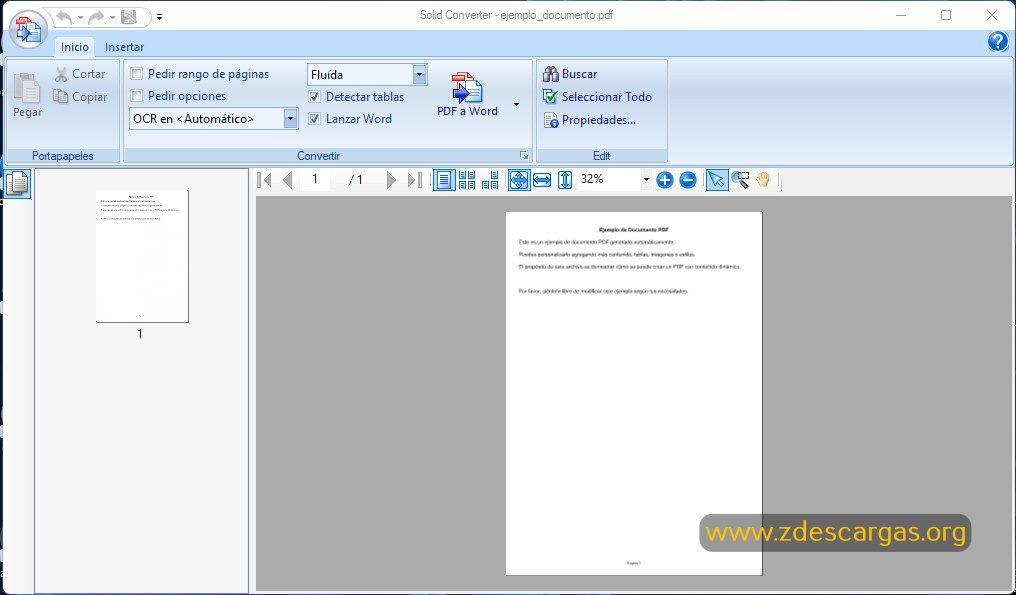Click the current page number field

coord(316,180)
